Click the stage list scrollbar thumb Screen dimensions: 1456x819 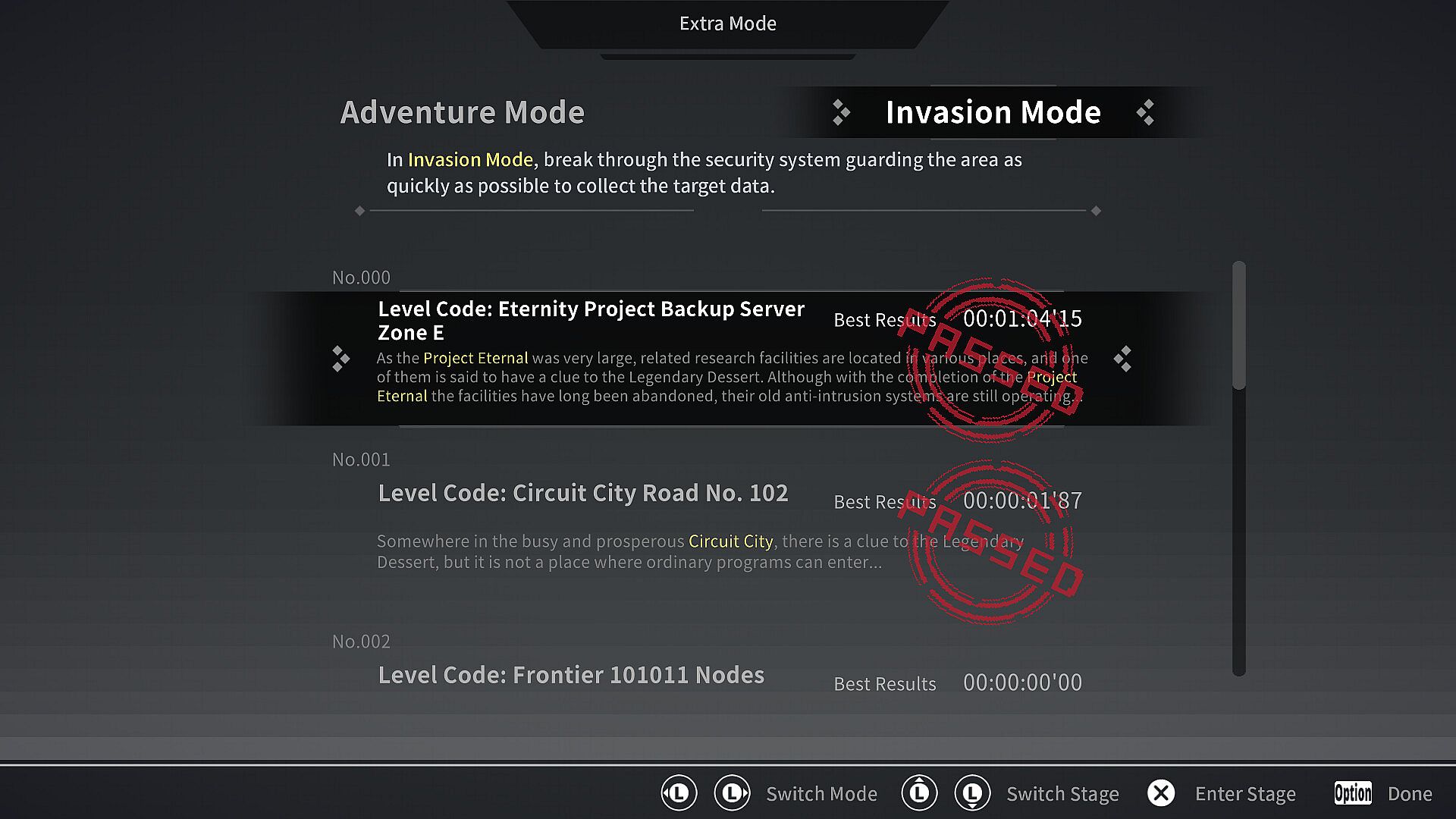point(1239,325)
